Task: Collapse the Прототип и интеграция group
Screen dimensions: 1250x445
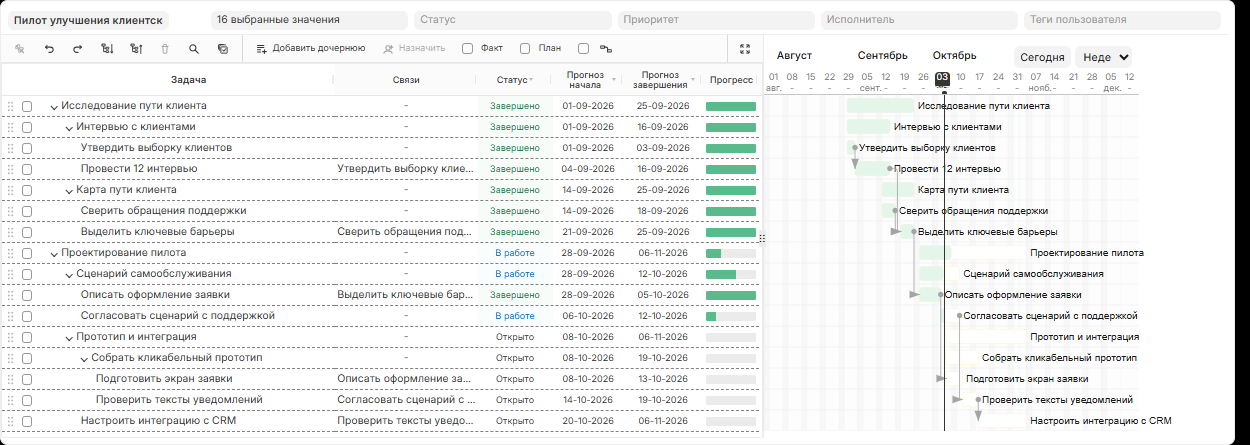Action: click(69, 337)
